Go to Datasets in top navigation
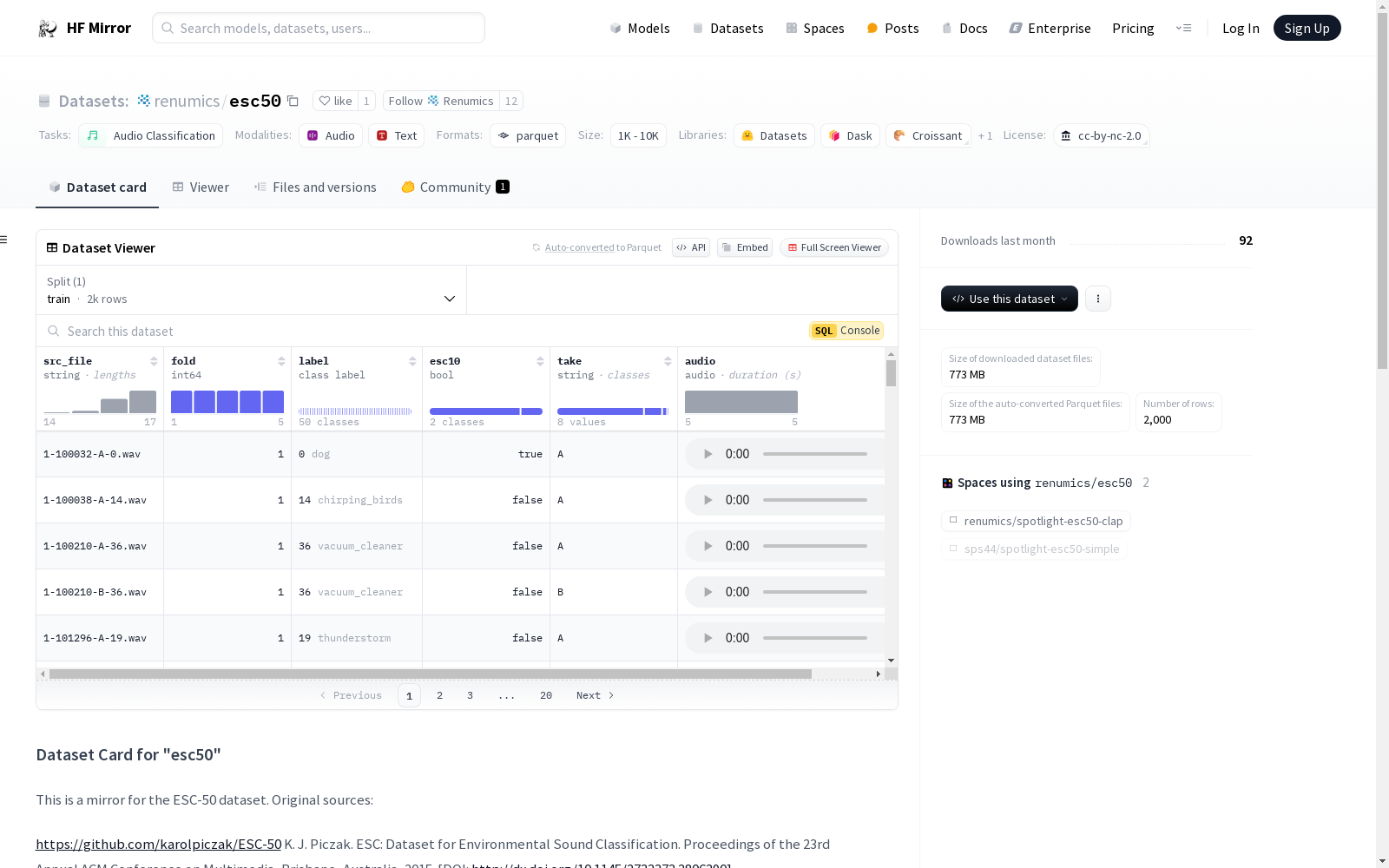 click(727, 28)
